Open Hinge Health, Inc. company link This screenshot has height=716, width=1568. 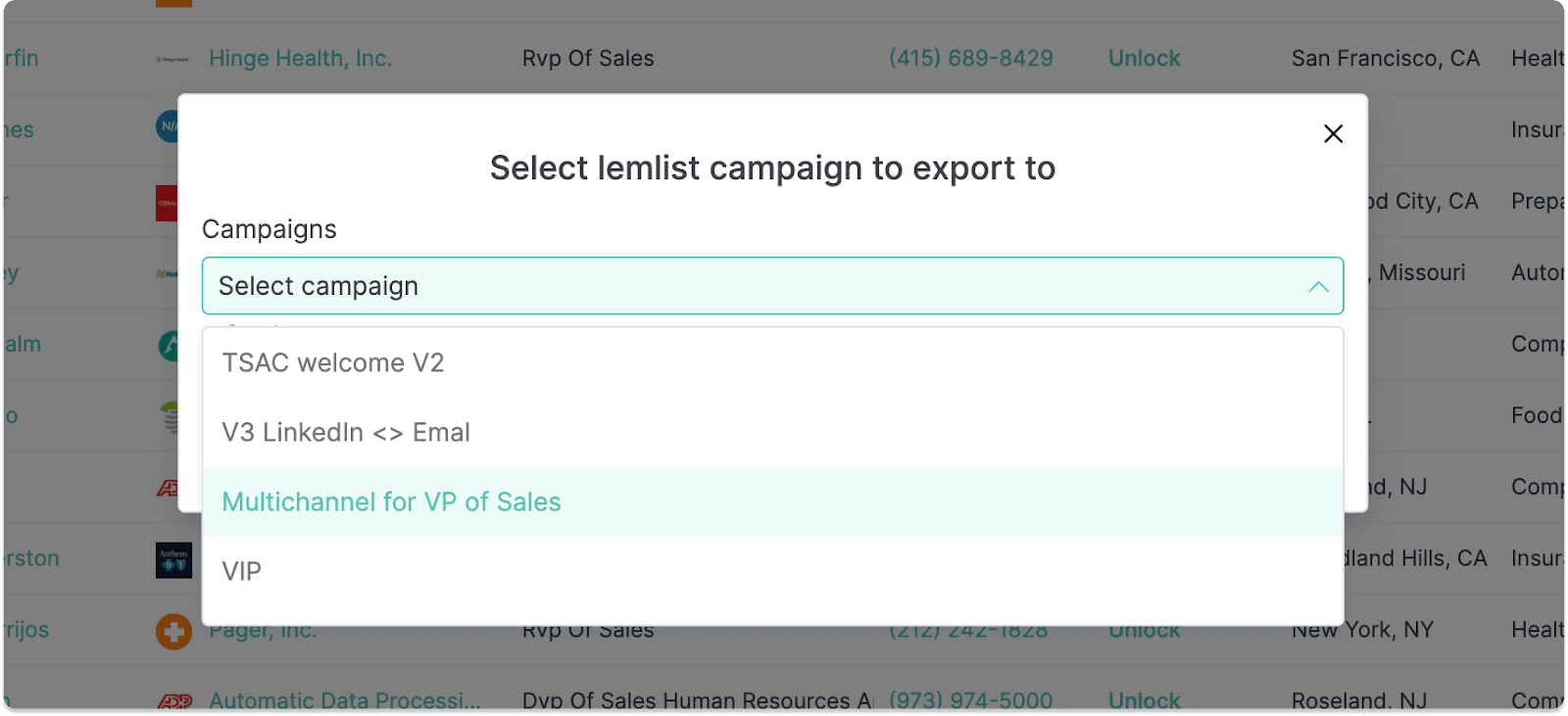tap(300, 59)
